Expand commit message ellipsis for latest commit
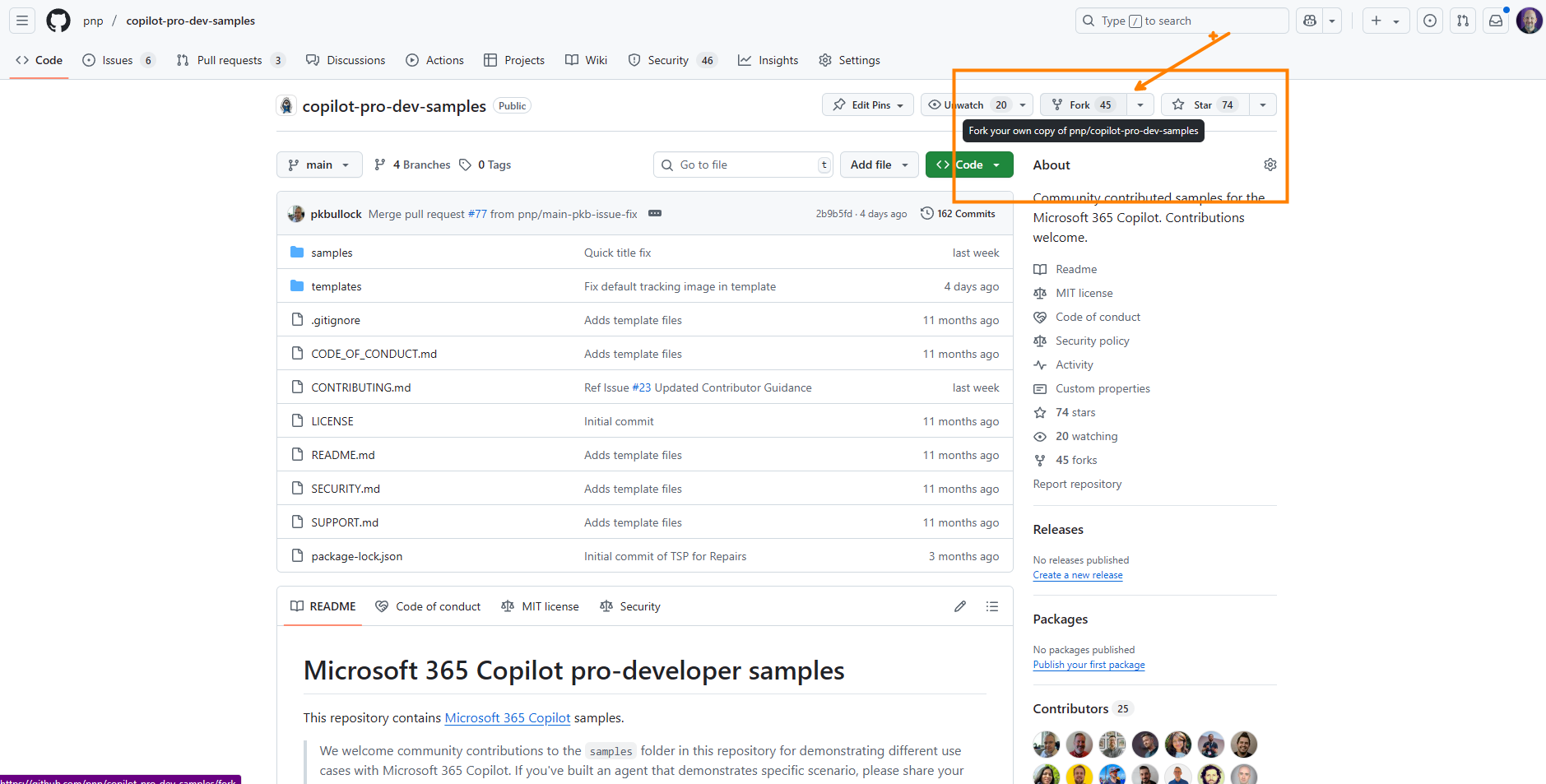This screenshot has width=1546, height=784. coord(655,213)
